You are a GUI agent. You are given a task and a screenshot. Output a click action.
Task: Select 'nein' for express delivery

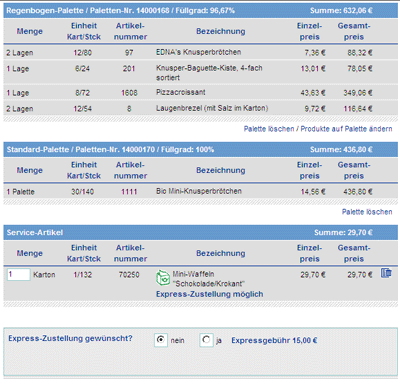(x=161, y=340)
